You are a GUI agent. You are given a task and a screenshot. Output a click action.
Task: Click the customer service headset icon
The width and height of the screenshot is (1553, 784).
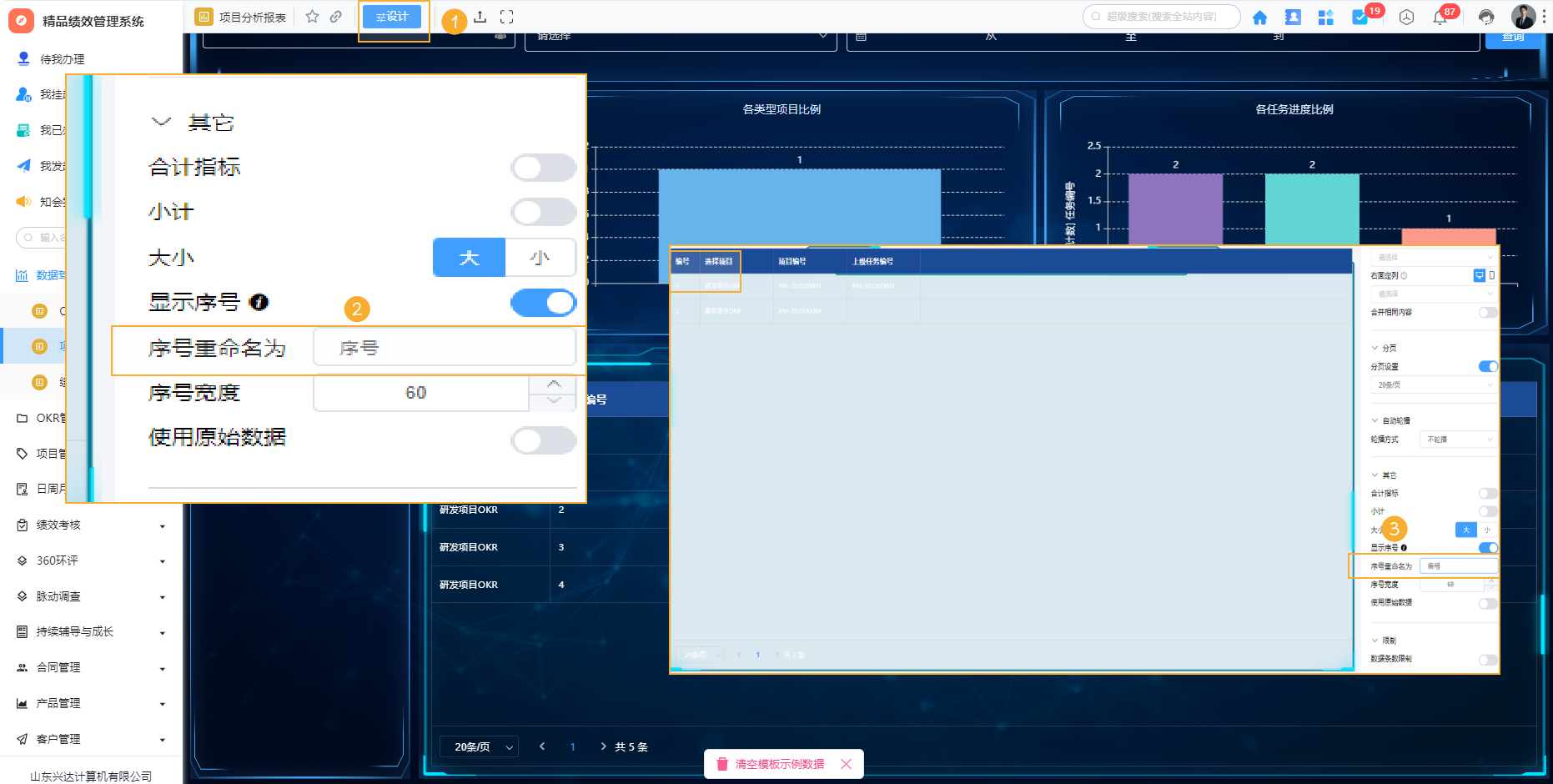point(1486,18)
